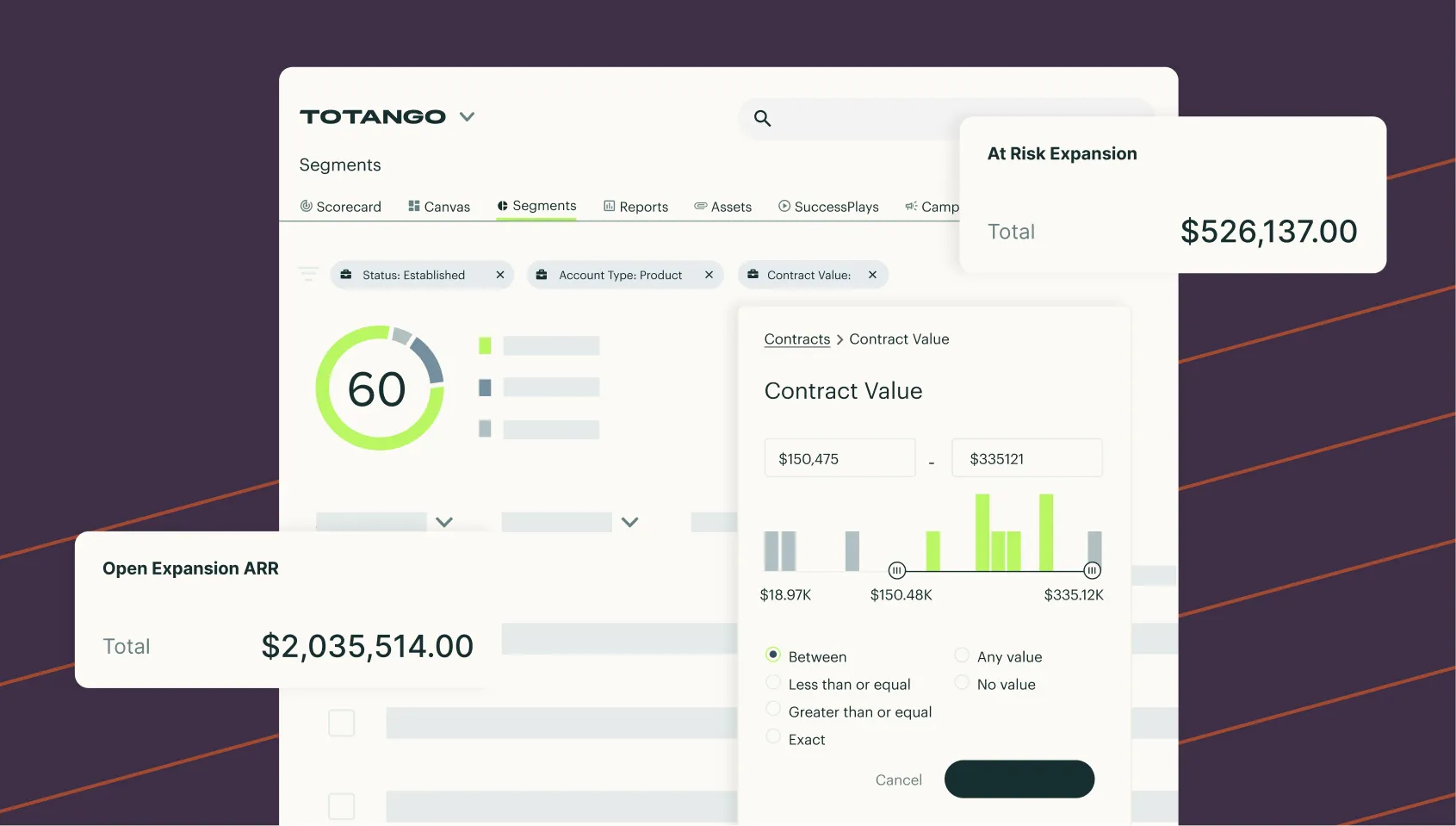Click the Account Type: Product chip label
Image resolution: width=1456 pixels, height=826 pixels.
(x=621, y=275)
